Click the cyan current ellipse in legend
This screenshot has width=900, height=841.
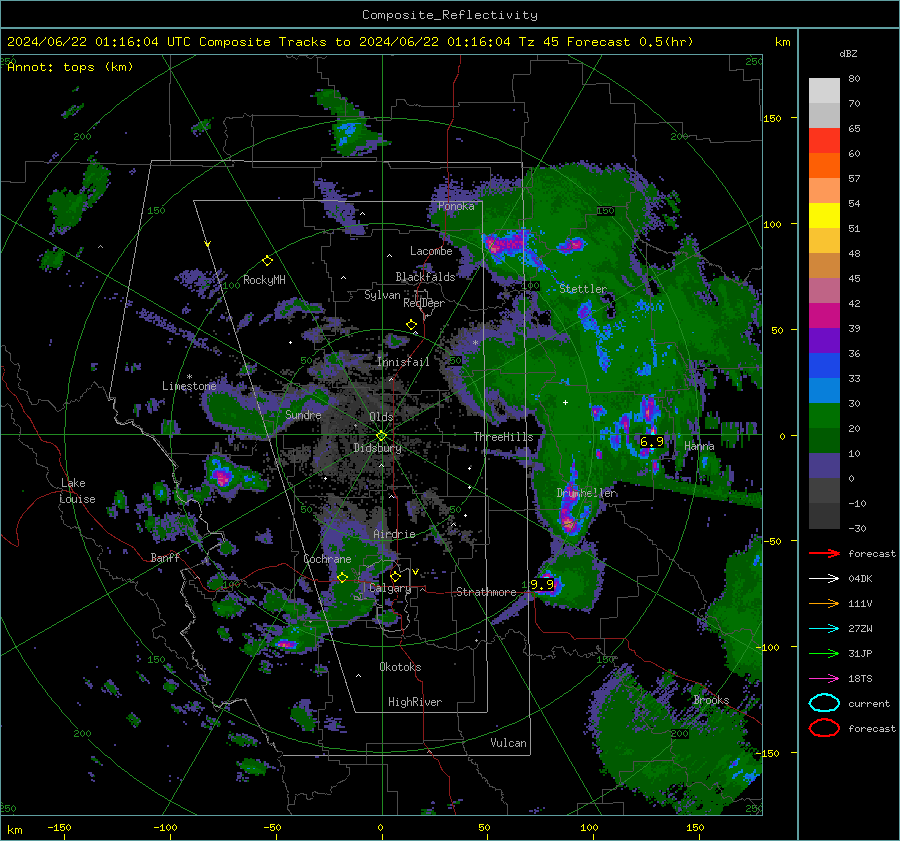coord(824,703)
